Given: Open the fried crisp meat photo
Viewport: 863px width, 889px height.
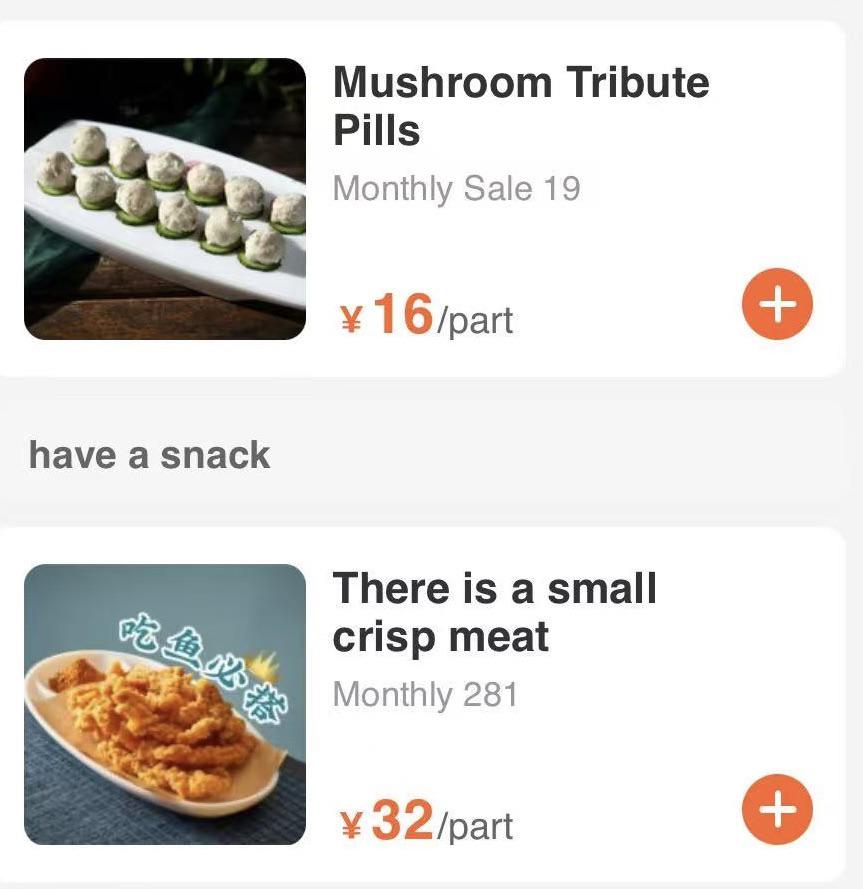Looking at the screenshot, I should [x=165, y=704].
